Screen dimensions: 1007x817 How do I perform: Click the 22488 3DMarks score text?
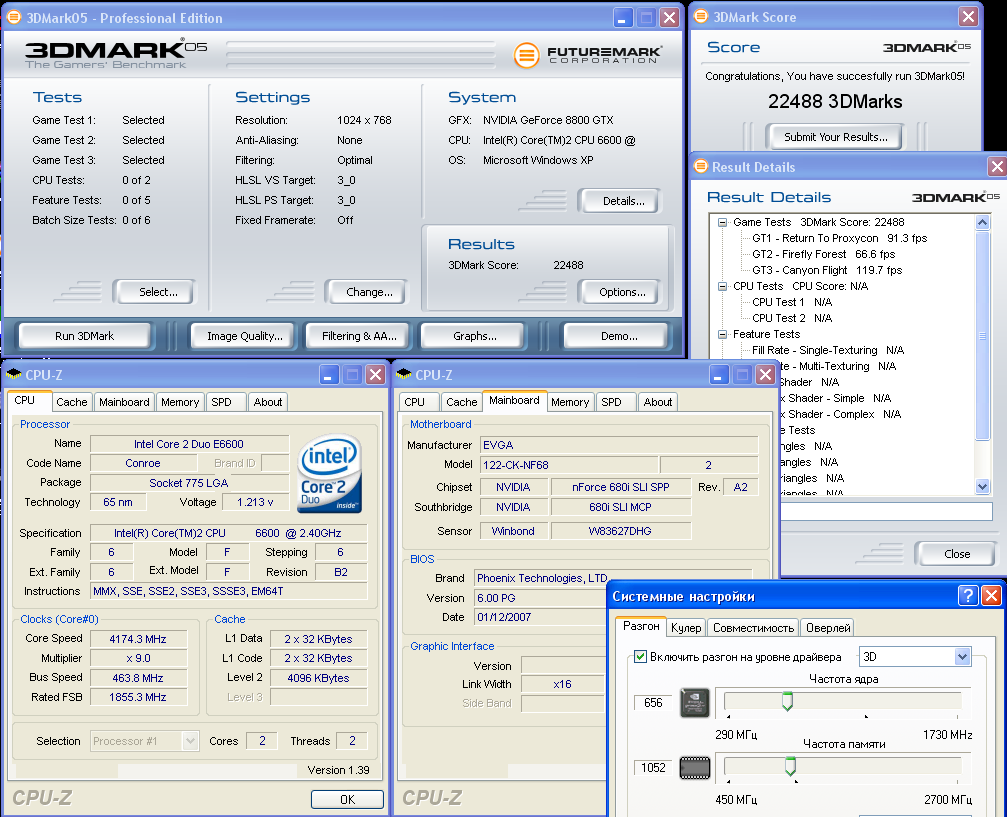pos(835,101)
